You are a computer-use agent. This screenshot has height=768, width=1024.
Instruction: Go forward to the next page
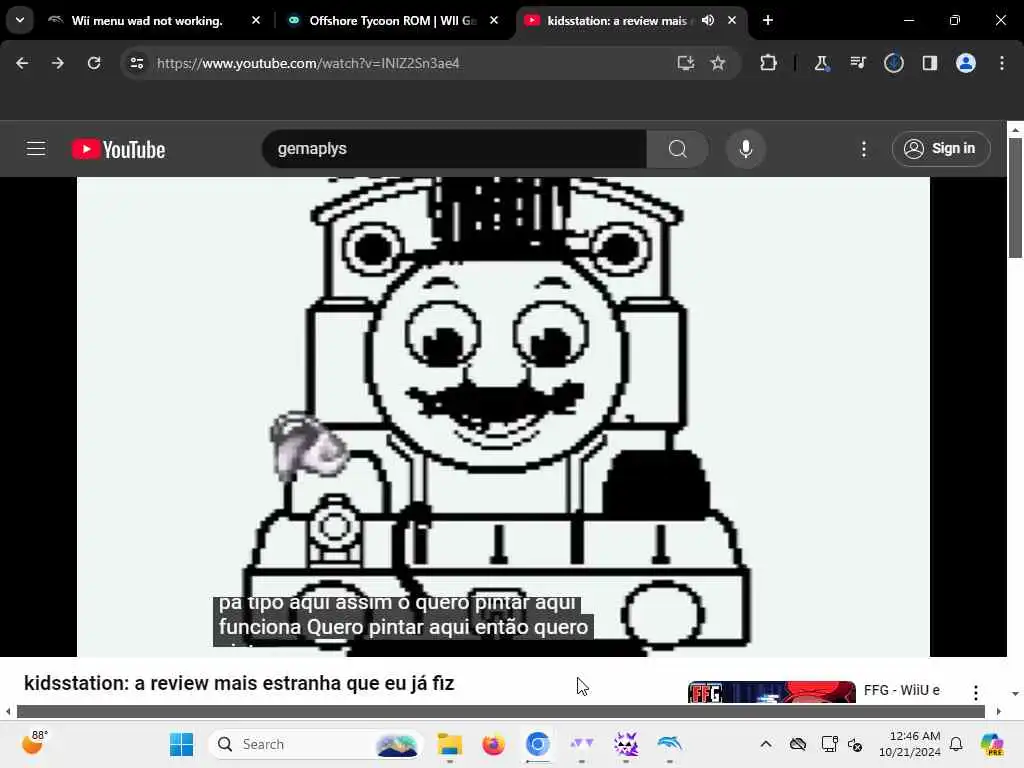57,63
